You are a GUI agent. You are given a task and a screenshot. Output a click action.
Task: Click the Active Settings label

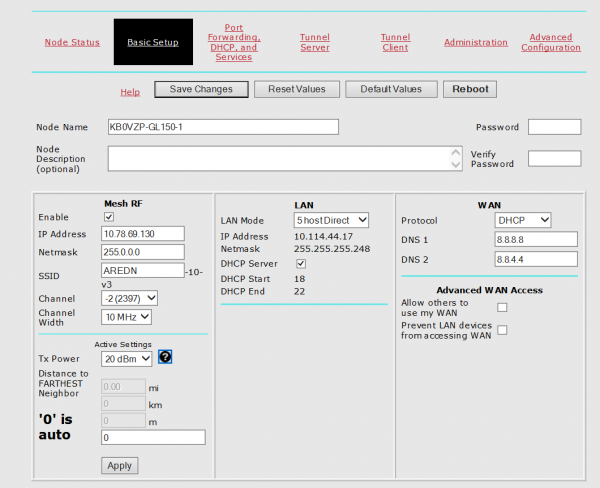pos(123,344)
